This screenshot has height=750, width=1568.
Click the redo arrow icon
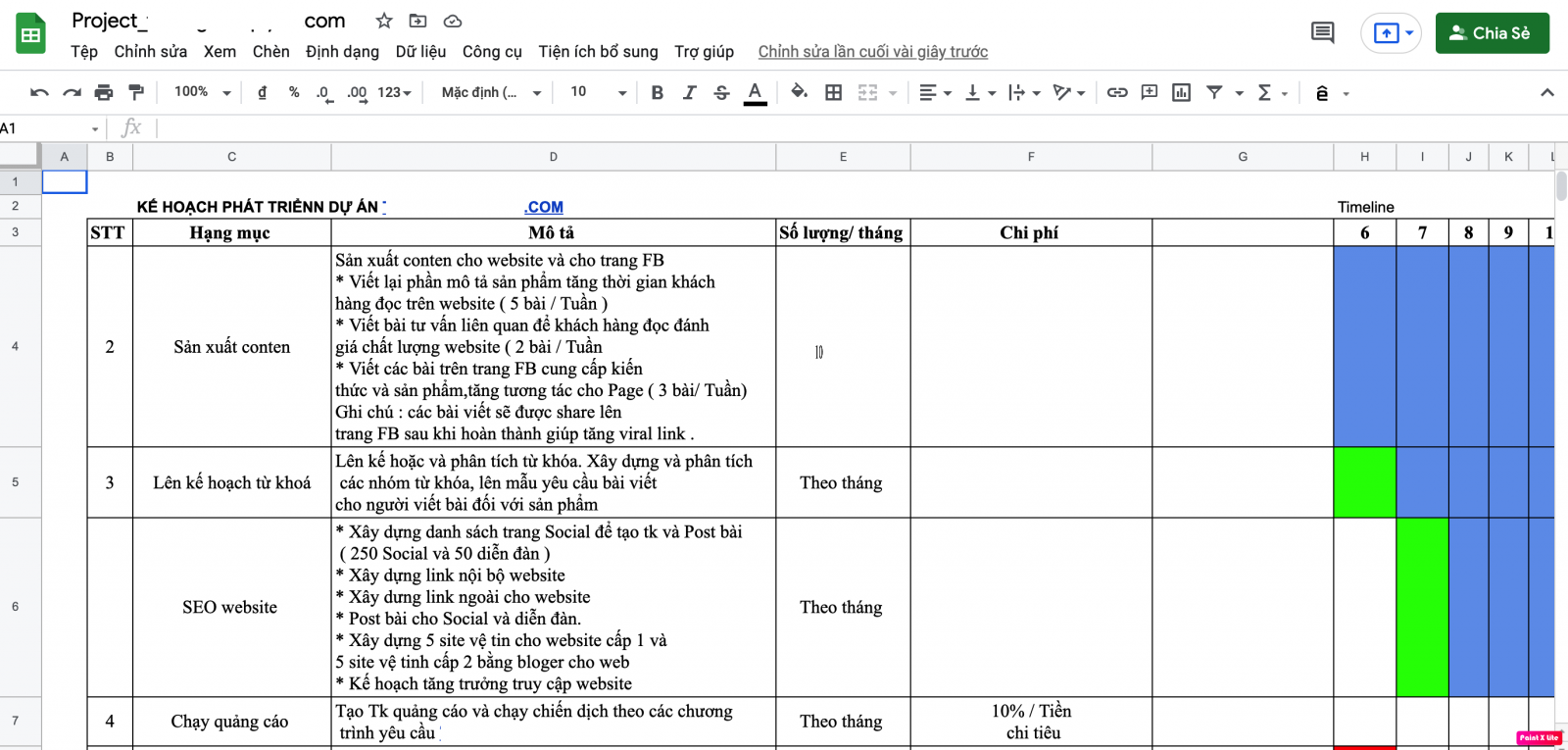tap(72, 92)
